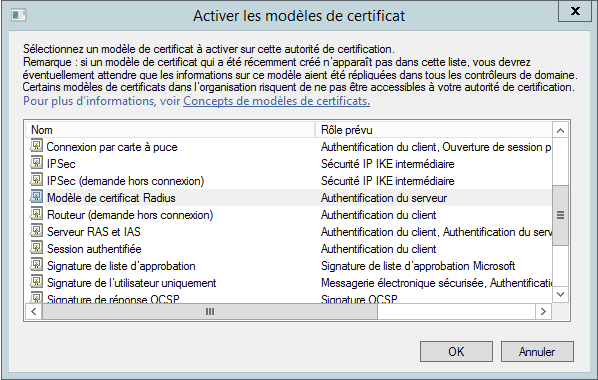This screenshot has height=380, width=598.
Task: Click the dialog window icon in title bar
Action: [19, 15]
